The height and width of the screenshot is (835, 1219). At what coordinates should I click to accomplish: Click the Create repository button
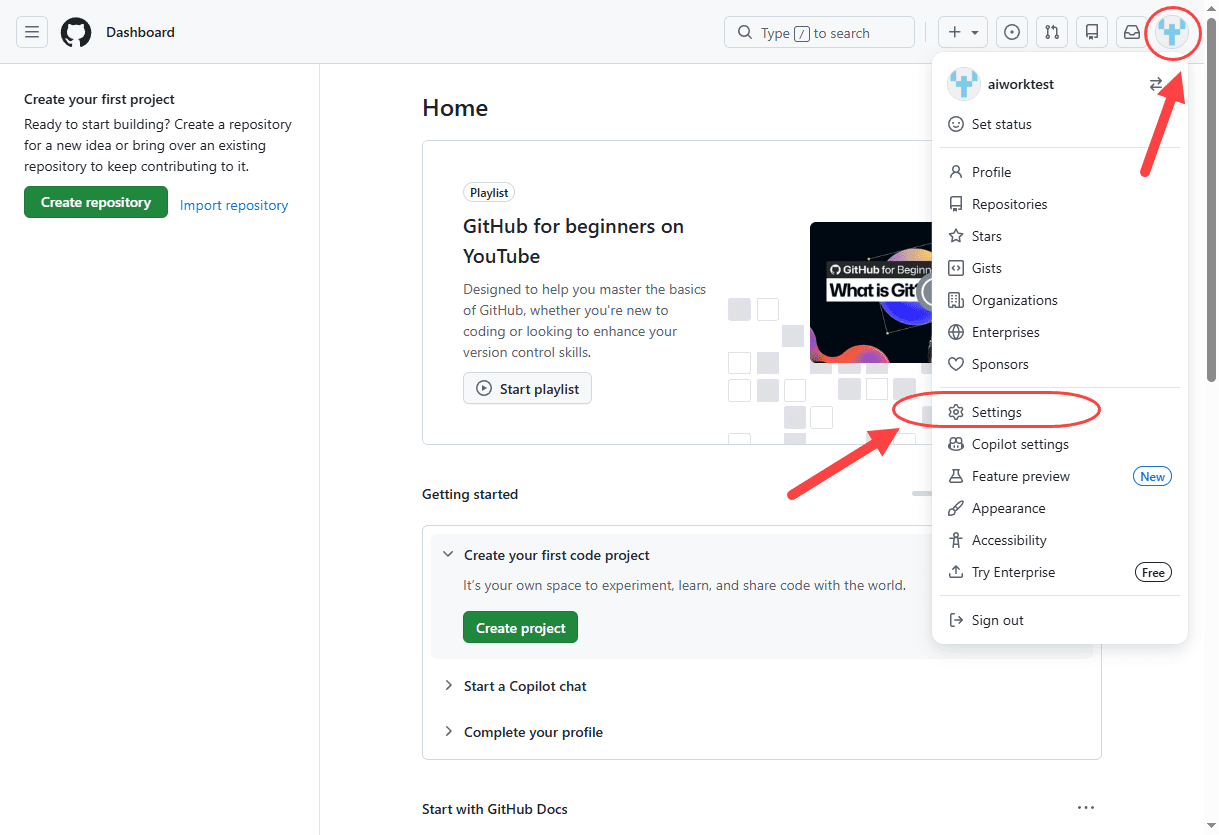96,202
